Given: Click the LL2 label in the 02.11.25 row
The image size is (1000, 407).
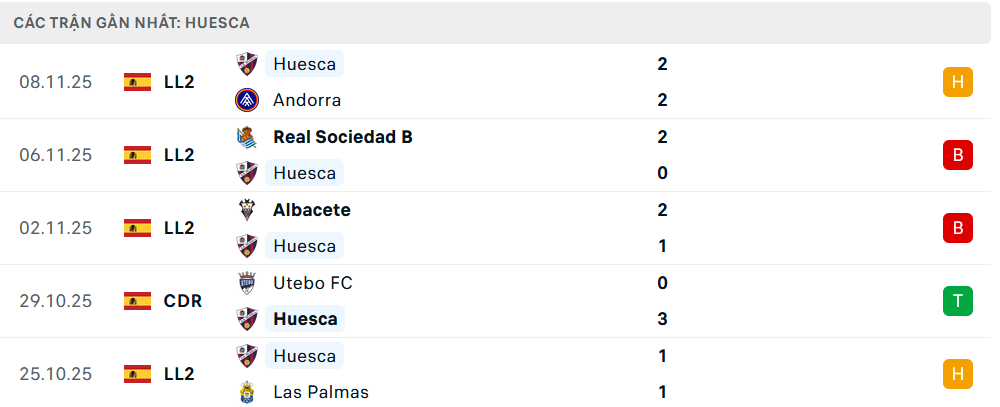Looking at the screenshot, I should click(x=179, y=228).
